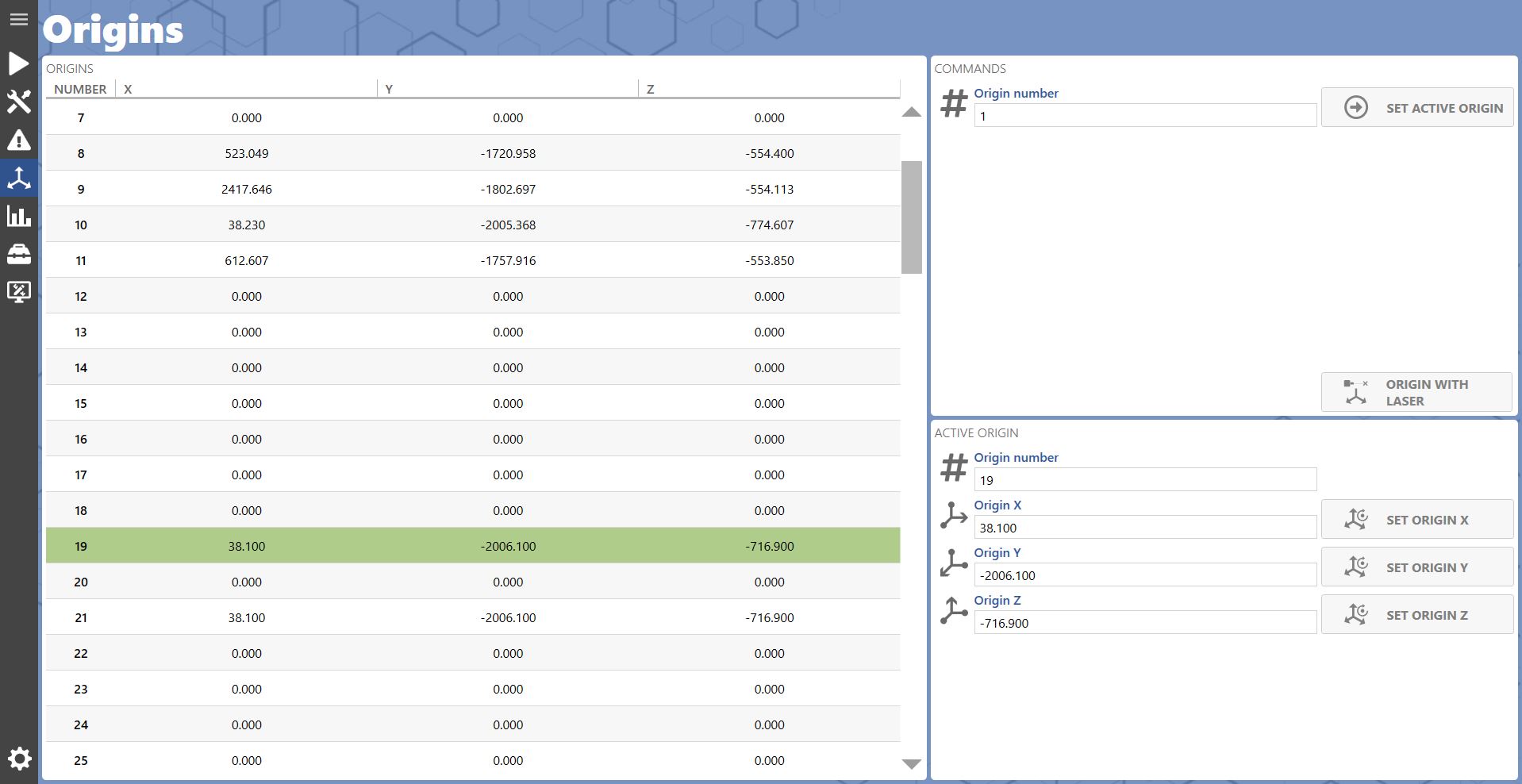Click the Active Origin number field showing 19
Image resolution: width=1522 pixels, height=784 pixels.
click(1145, 480)
